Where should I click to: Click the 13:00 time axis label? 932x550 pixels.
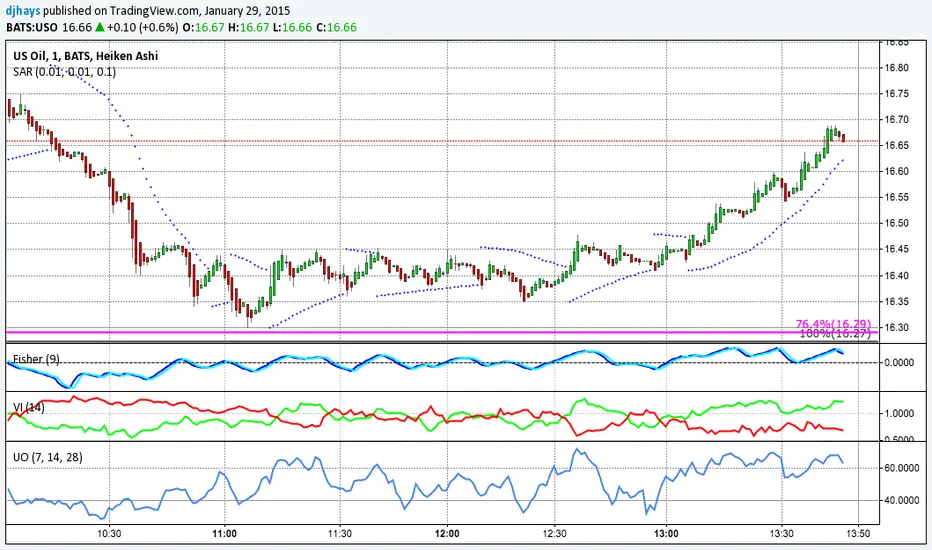tap(666, 533)
